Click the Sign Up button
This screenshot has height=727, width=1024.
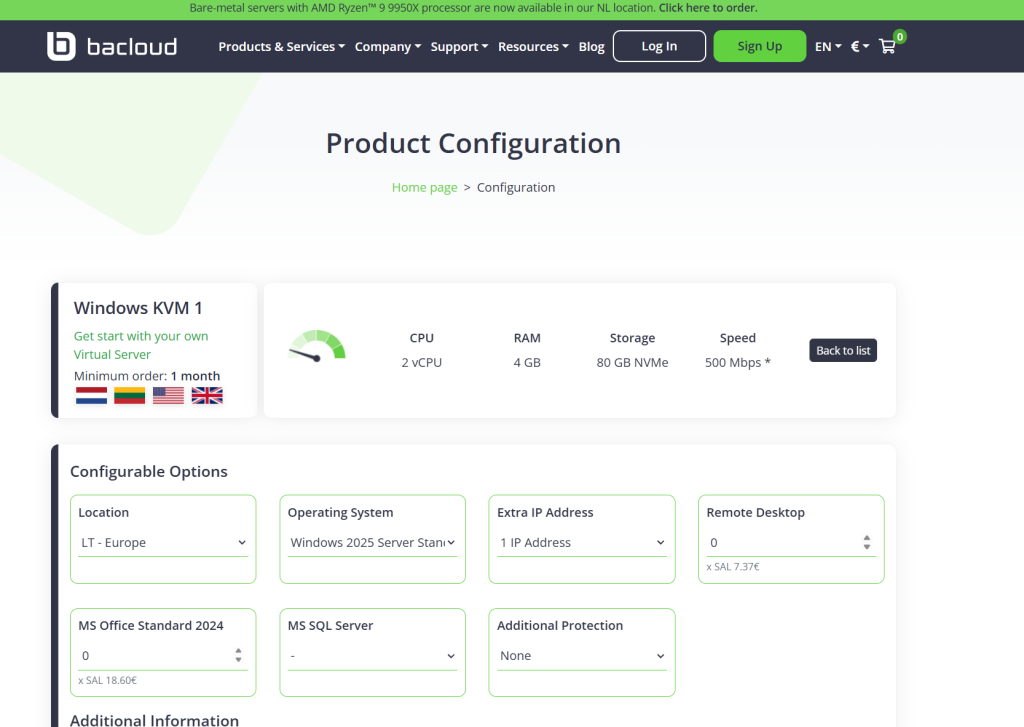pyautogui.click(x=760, y=46)
